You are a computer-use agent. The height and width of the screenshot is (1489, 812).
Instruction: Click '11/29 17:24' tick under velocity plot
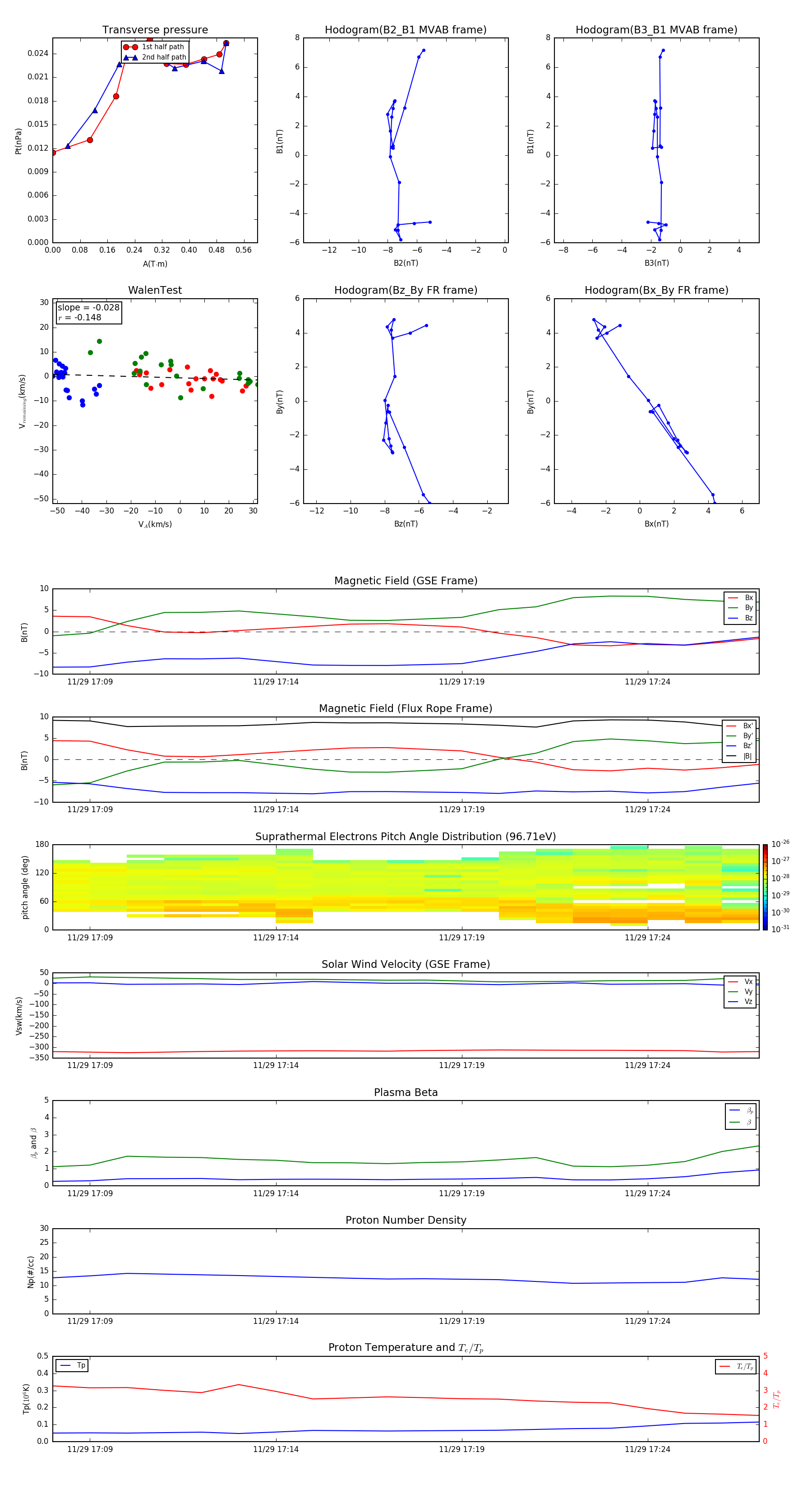(647, 1065)
